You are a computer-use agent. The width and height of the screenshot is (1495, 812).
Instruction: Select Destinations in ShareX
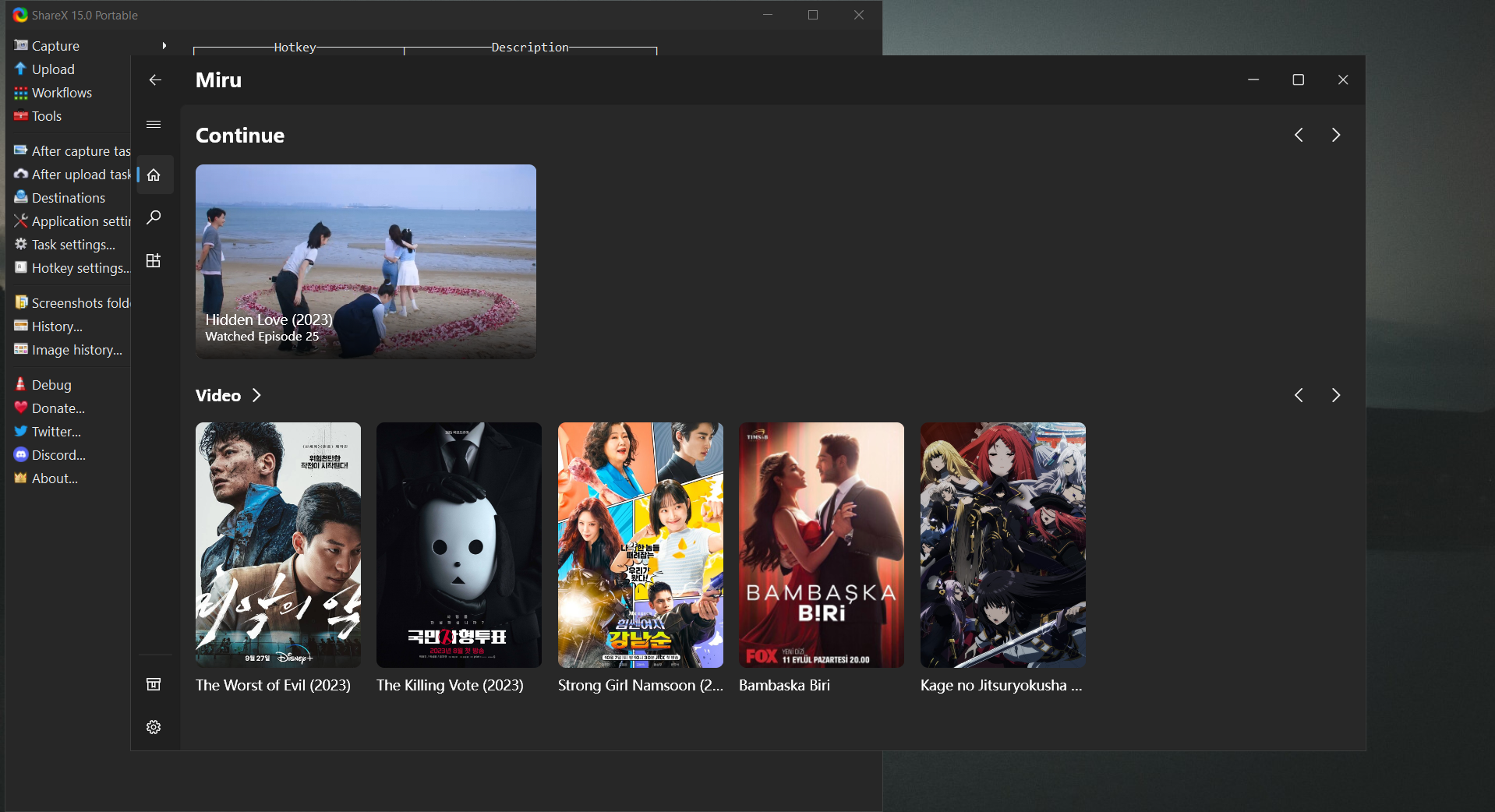pyautogui.click(x=68, y=197)
